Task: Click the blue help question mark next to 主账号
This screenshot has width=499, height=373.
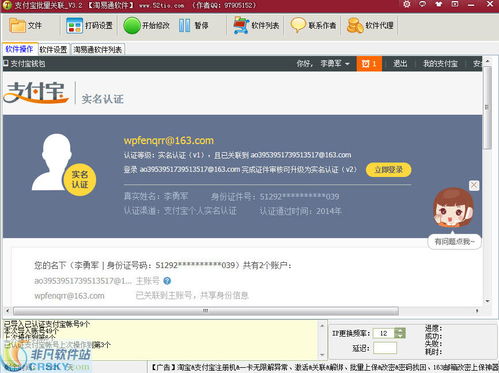Action: (167, 281)
